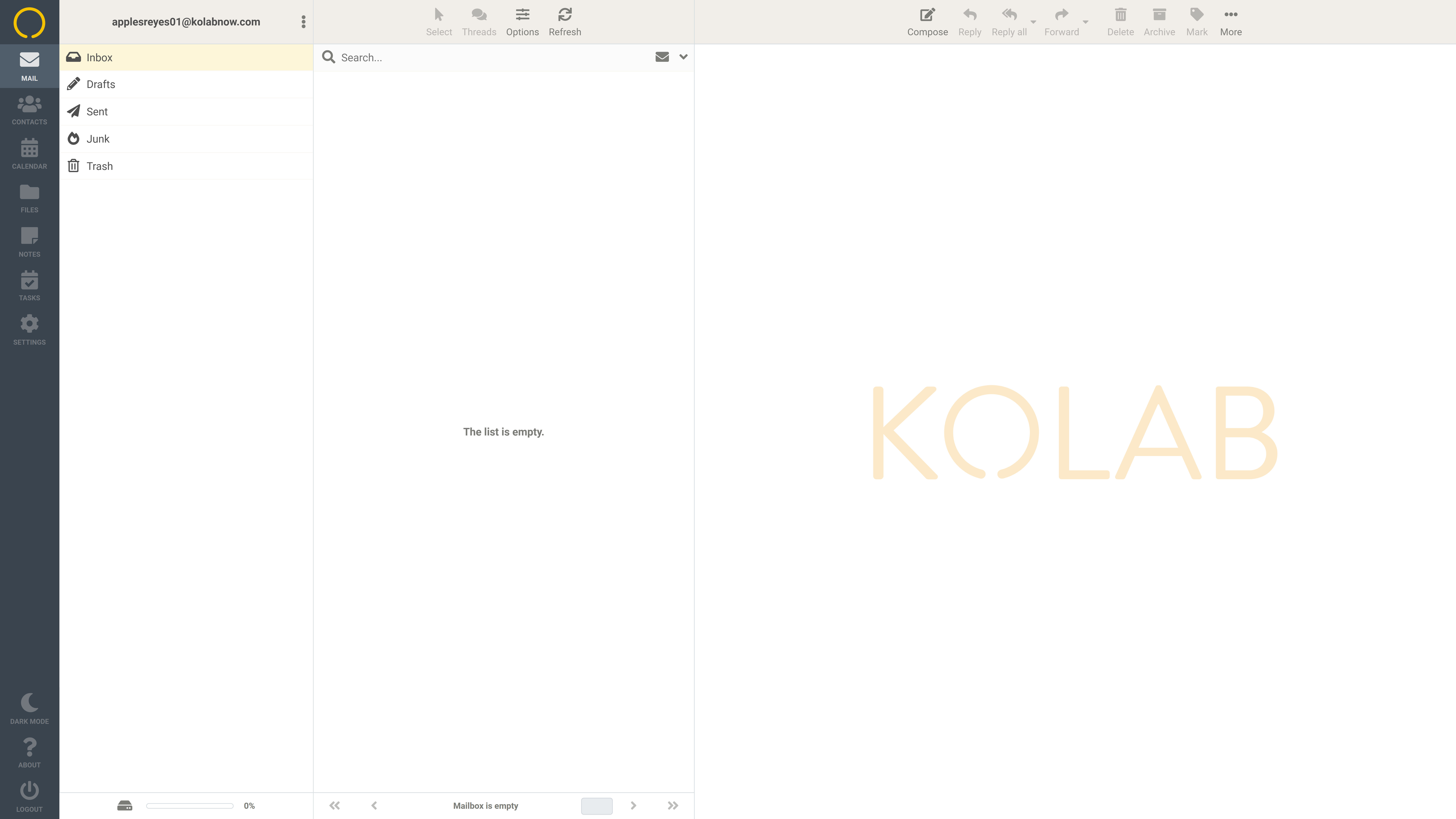Image resolution: width=1456 pixels, height=819 pixels.
Task: Open the Tasks section
Action: click(29, 286)
